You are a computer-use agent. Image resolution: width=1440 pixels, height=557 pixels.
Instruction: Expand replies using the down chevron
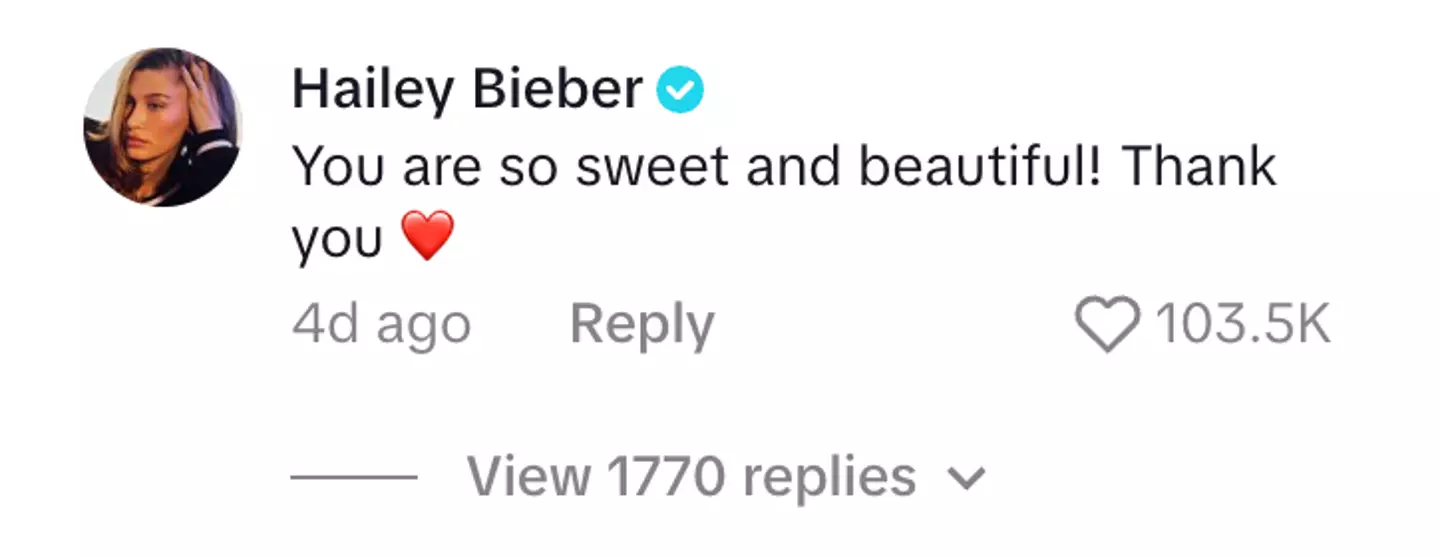966,479
